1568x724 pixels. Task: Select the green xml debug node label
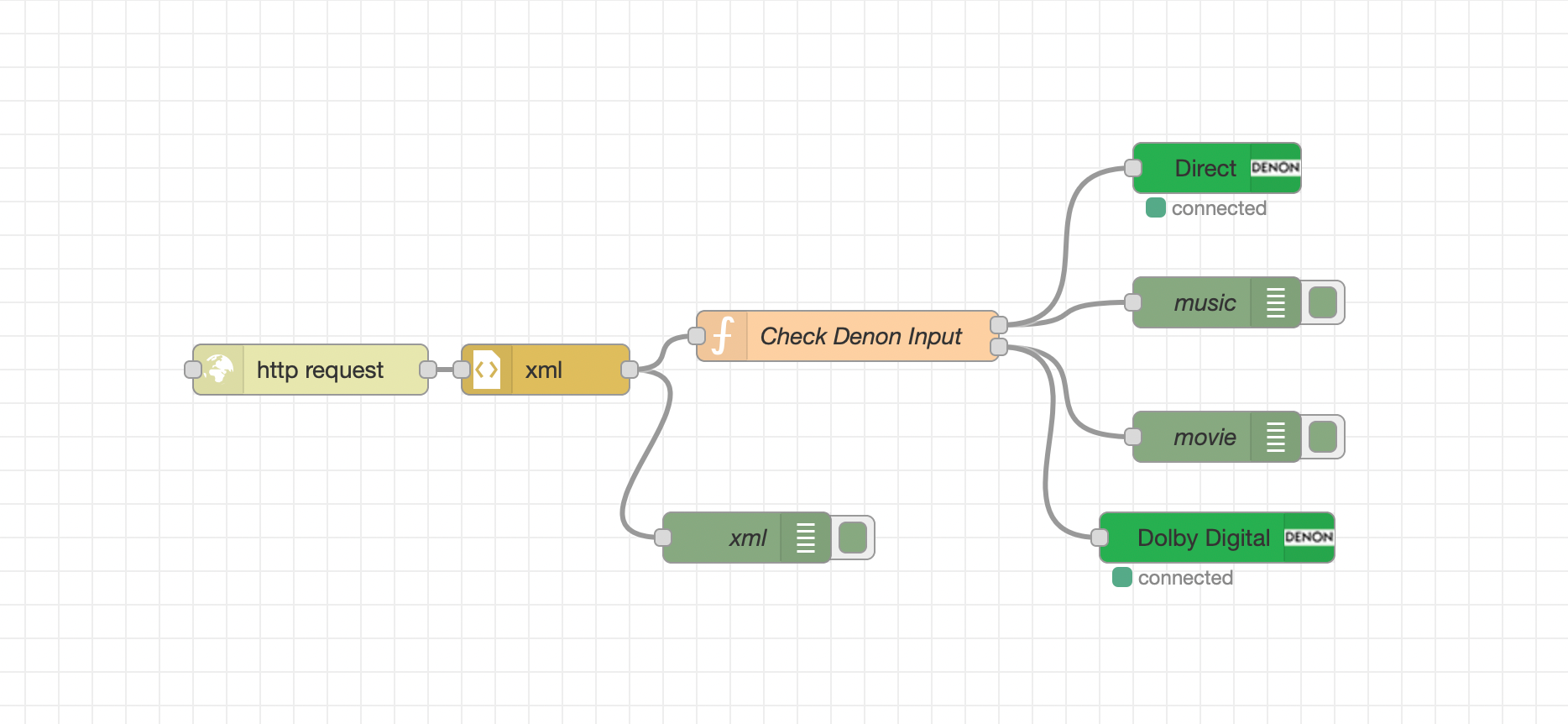click(x=748, y=538)
